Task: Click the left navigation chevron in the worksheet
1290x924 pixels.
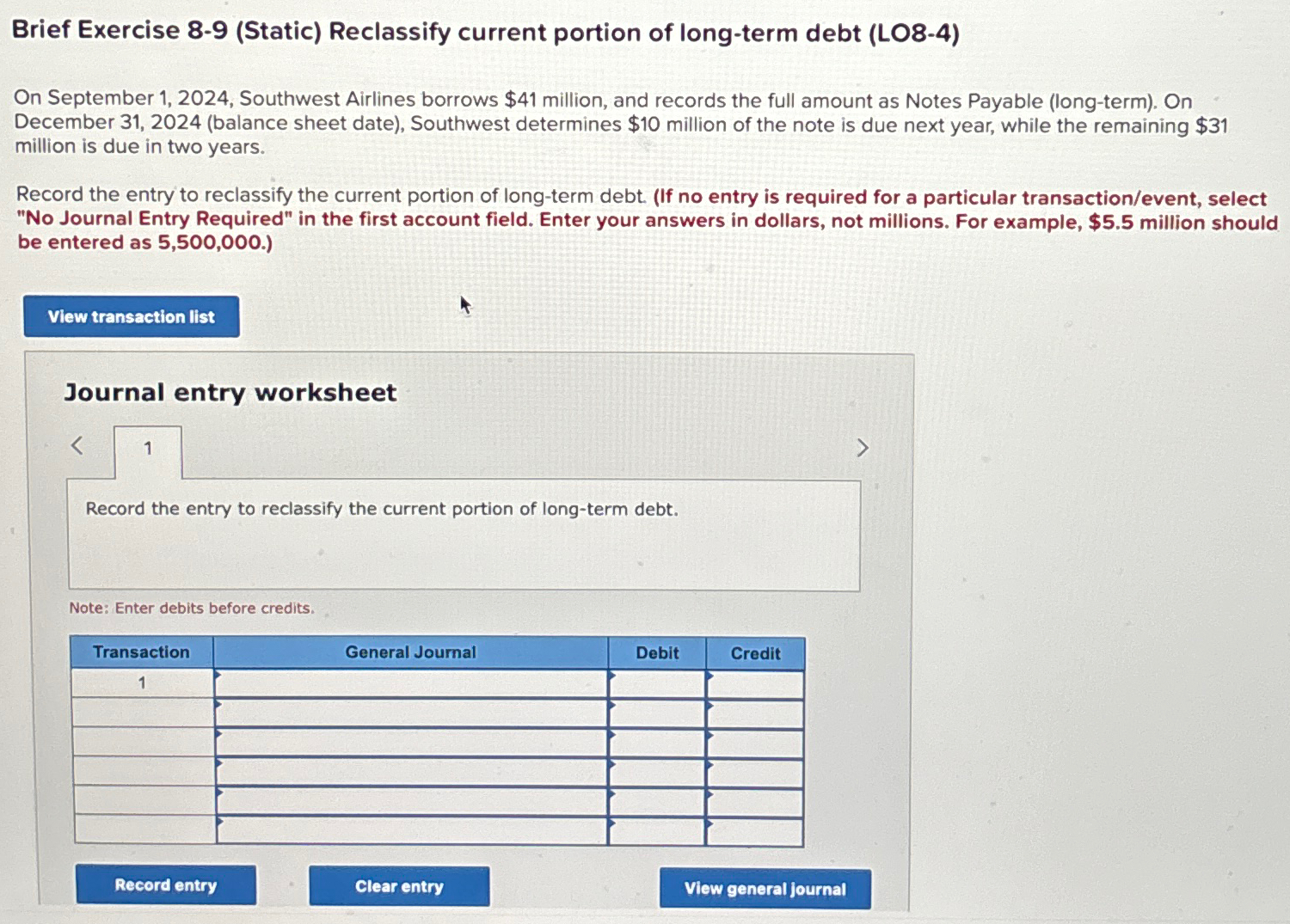Action: pyautogui.click(x=76, y=445)
